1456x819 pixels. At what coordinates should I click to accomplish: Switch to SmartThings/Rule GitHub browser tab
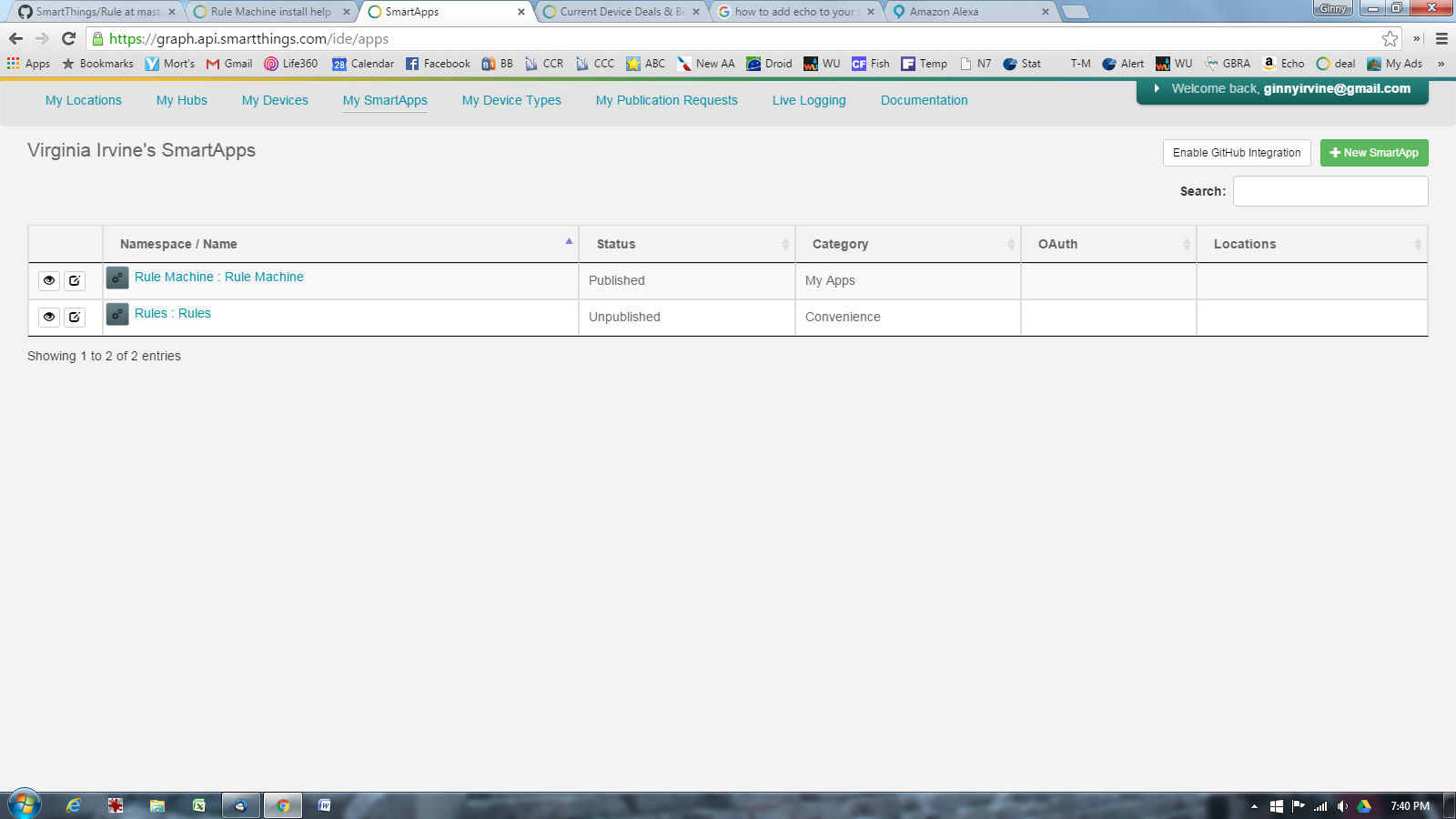pyautogui.click(x=96, y=12)
